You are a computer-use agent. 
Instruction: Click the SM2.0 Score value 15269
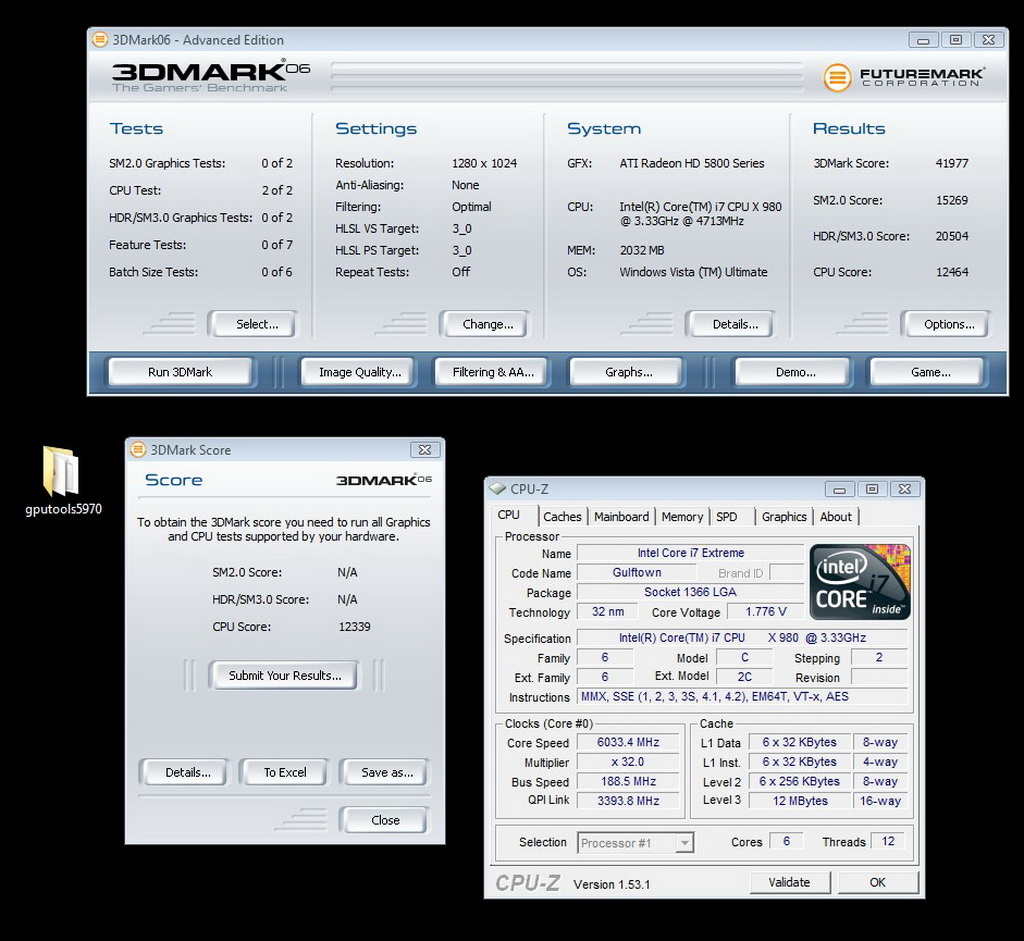pos(952,200)
